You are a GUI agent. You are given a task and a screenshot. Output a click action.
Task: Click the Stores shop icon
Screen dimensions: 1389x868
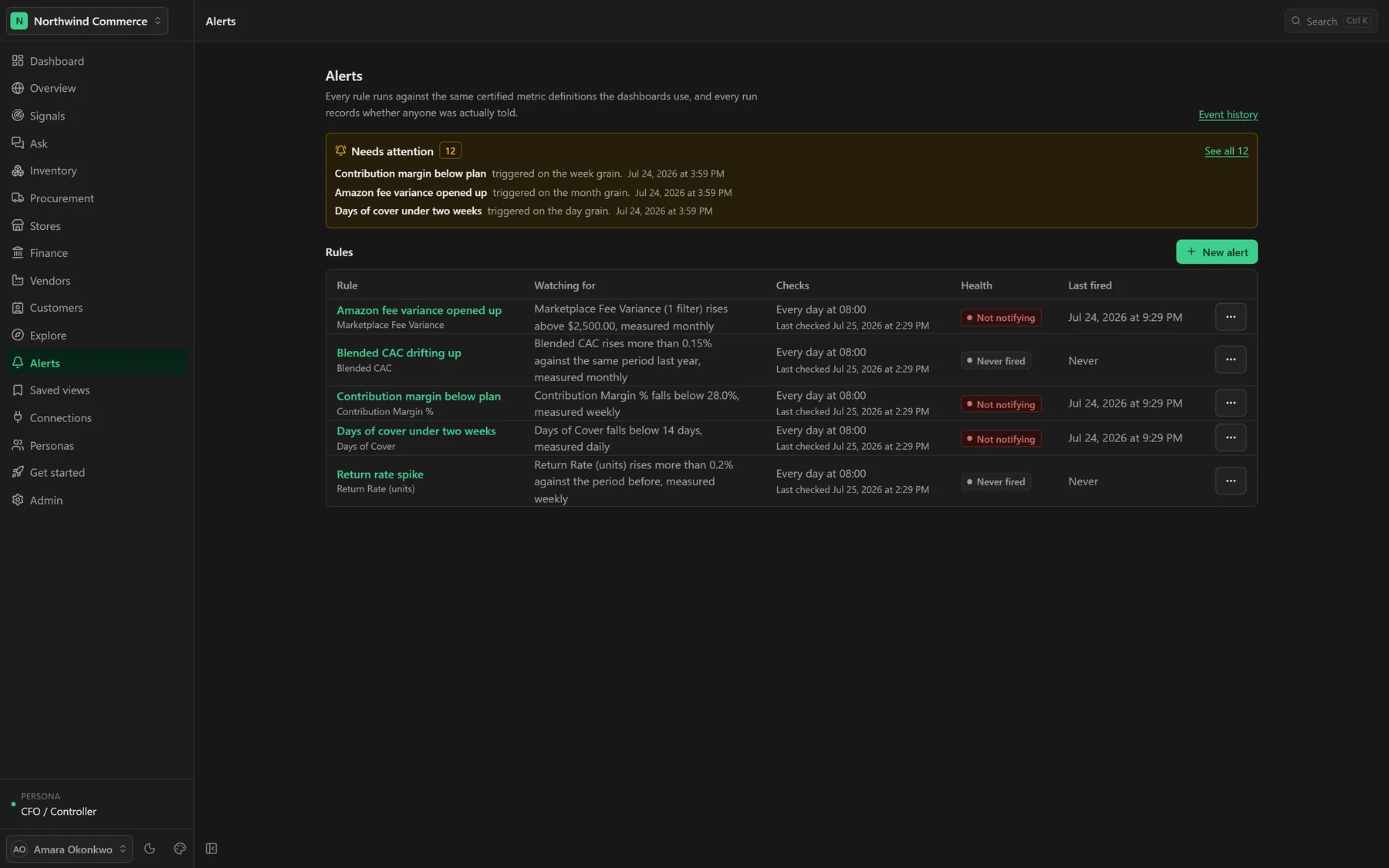pyautogui.click(x=18, y=225)
